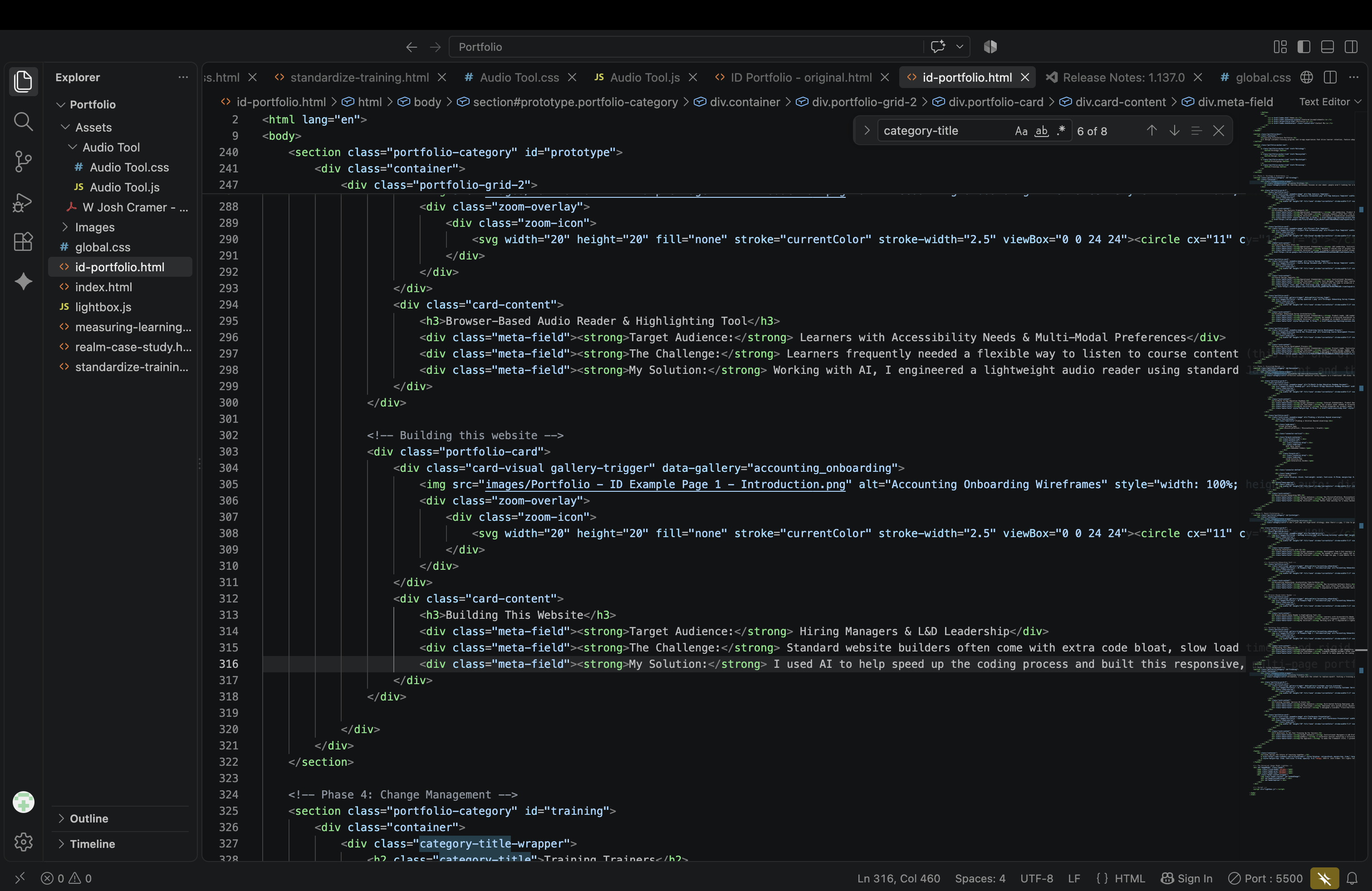Open the Explorer view icon

pos(23,81)
